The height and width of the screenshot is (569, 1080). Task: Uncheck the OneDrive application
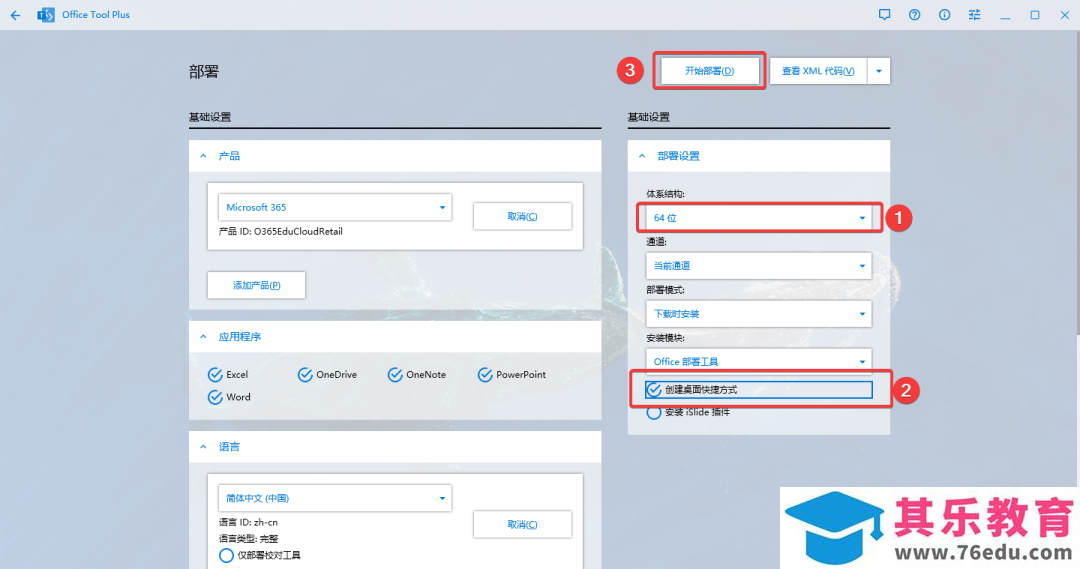pyautogui.click(x=327, y=375)
